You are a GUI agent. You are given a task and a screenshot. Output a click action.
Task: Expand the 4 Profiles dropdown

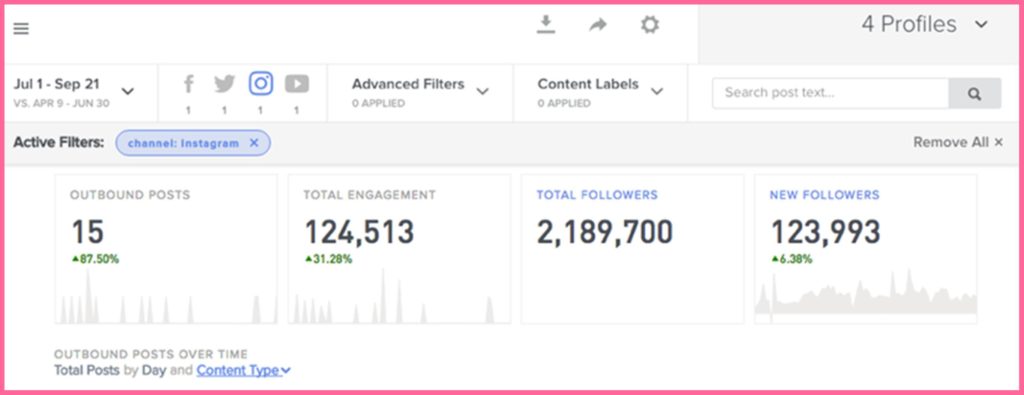pos(925,25)
